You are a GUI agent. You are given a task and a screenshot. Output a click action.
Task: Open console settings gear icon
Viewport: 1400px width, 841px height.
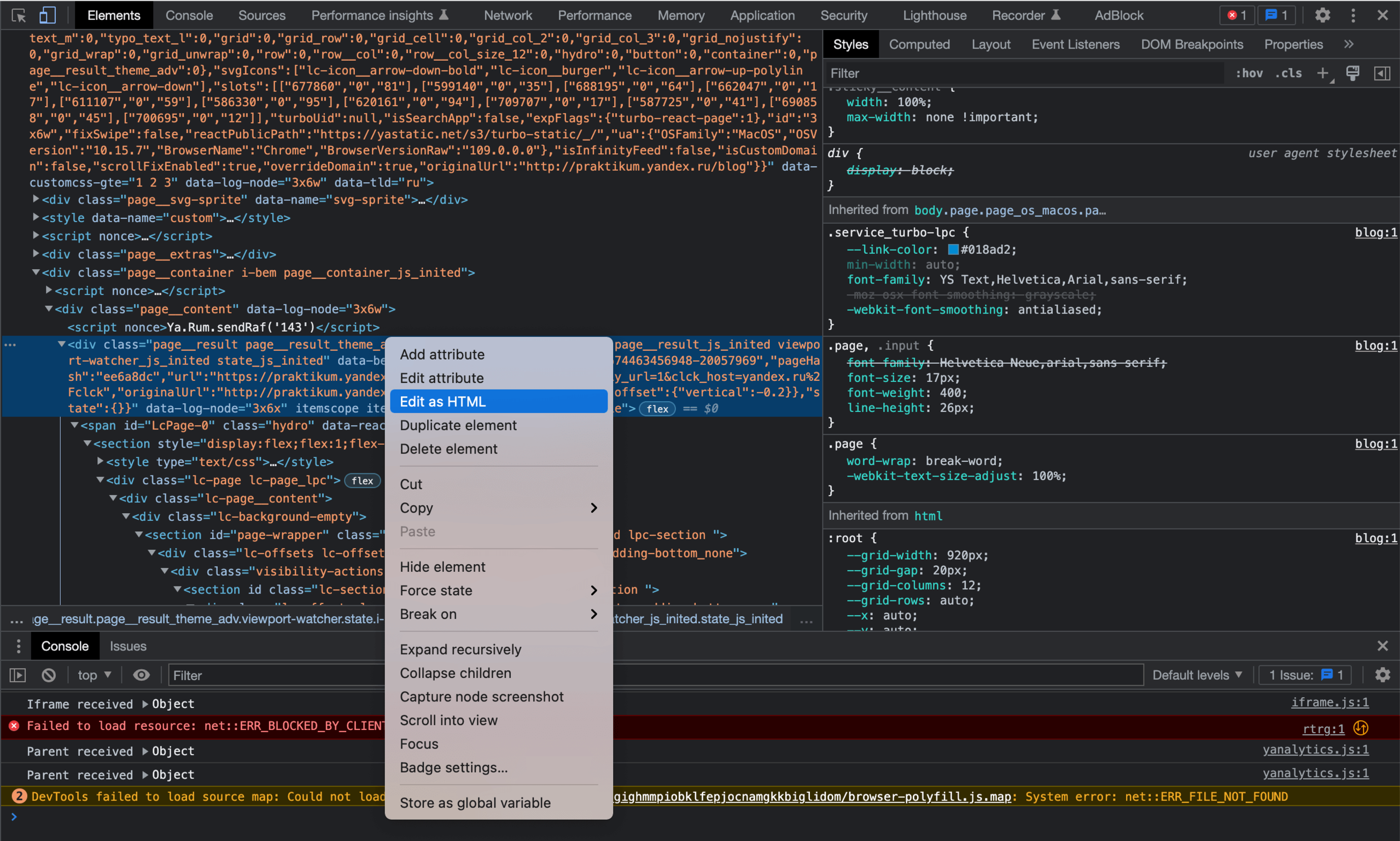[1382, 675]
